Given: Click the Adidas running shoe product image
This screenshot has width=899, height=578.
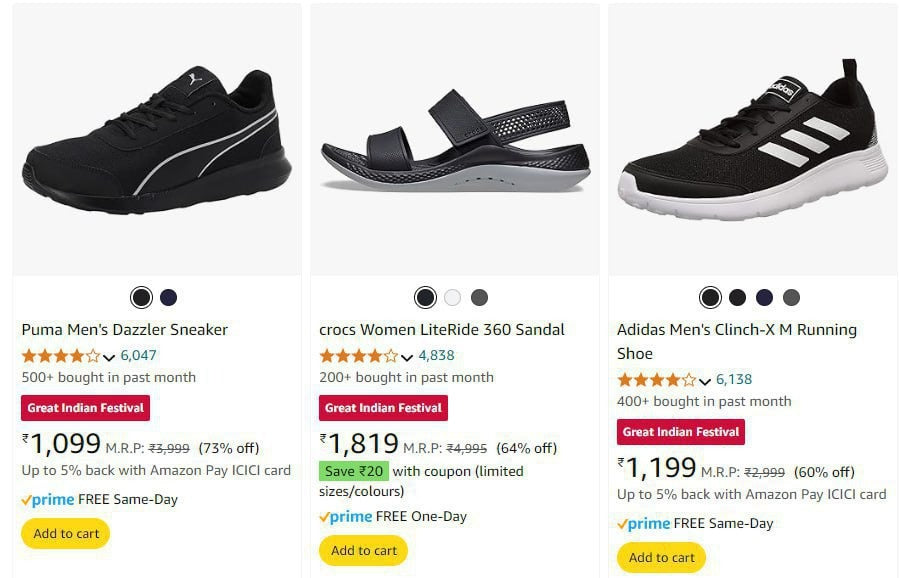Looking at the screenshot, I should [750, 140].
